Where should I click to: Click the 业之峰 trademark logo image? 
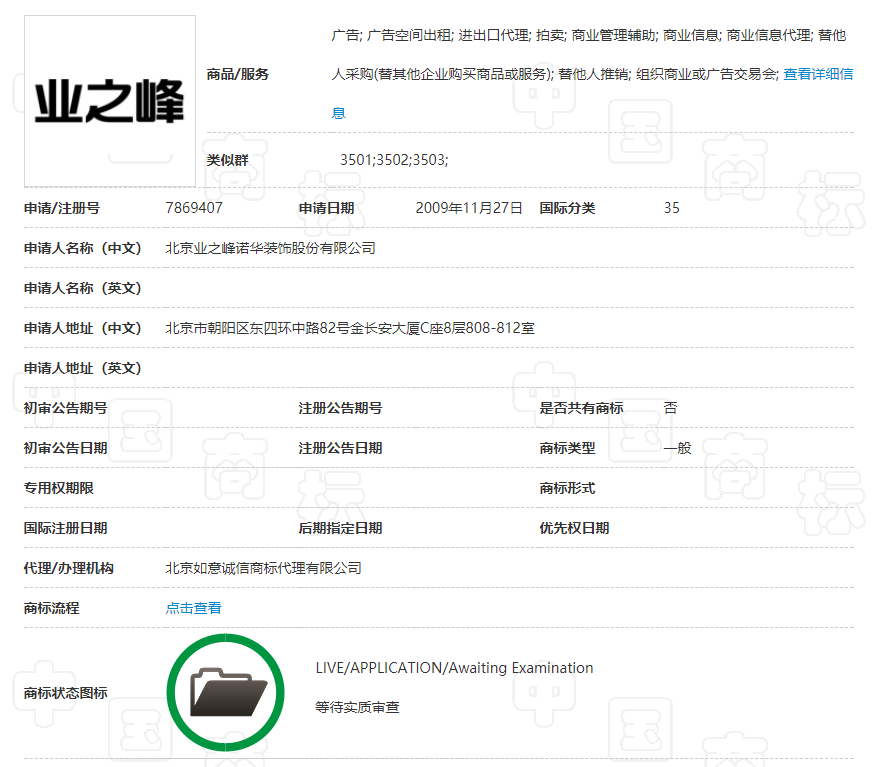(110, 101)
